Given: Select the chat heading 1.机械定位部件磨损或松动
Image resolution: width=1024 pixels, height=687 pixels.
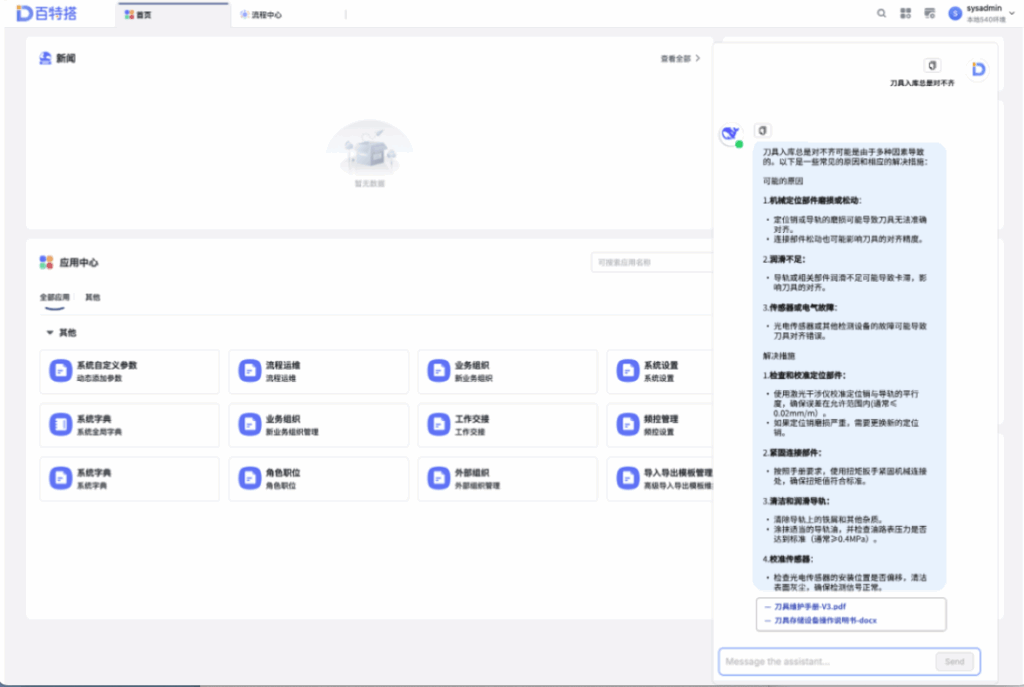Looking at the screenshot, I should coord(812,200).
